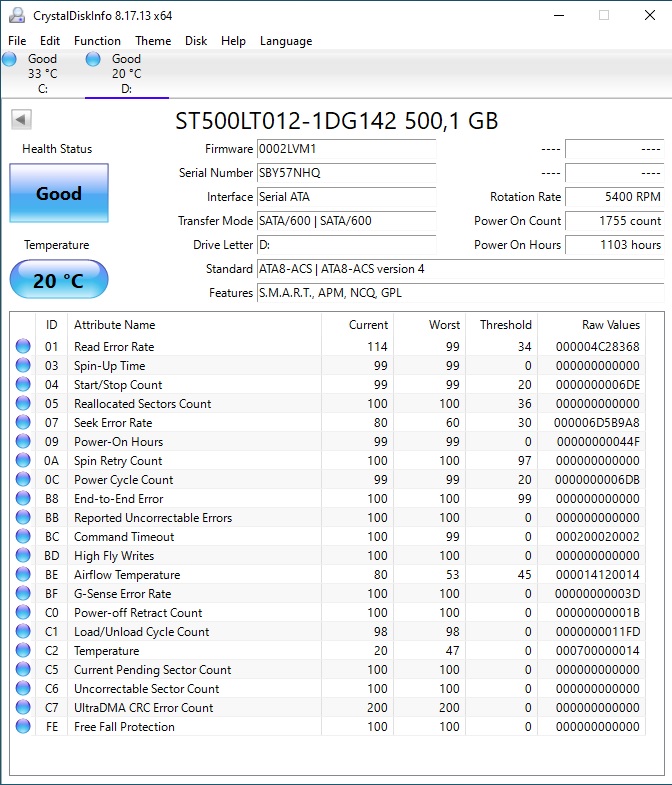This screenshot has height=785, width=672.
Task: Click status orb for Spin Retry Count
Action: point(23,460)
